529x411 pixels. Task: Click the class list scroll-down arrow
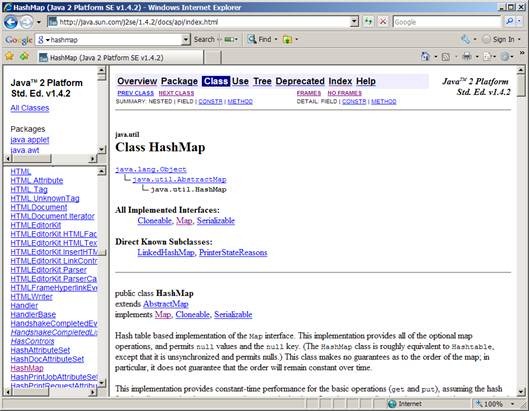(x=102, y=382)
